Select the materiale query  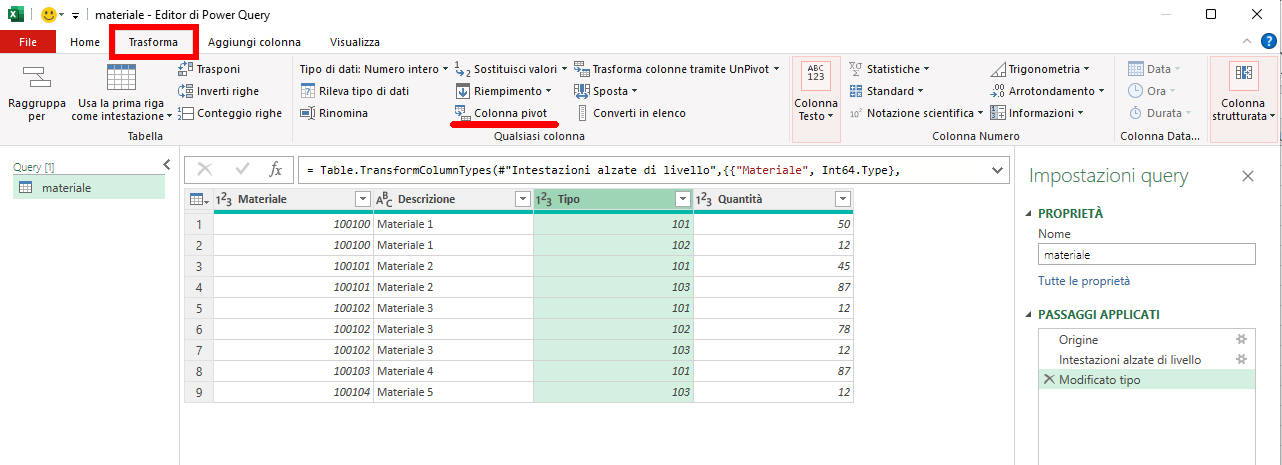pyautogui.click(x=89, y=187)
